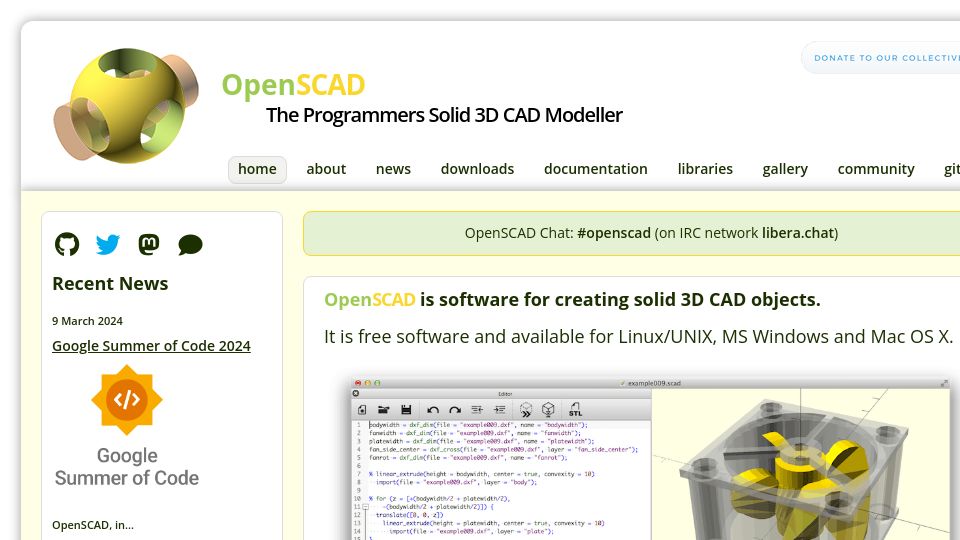This screenshot has width=960, height=540.
Task: Click Donate to our Collective button
Action: click(881, 58)
